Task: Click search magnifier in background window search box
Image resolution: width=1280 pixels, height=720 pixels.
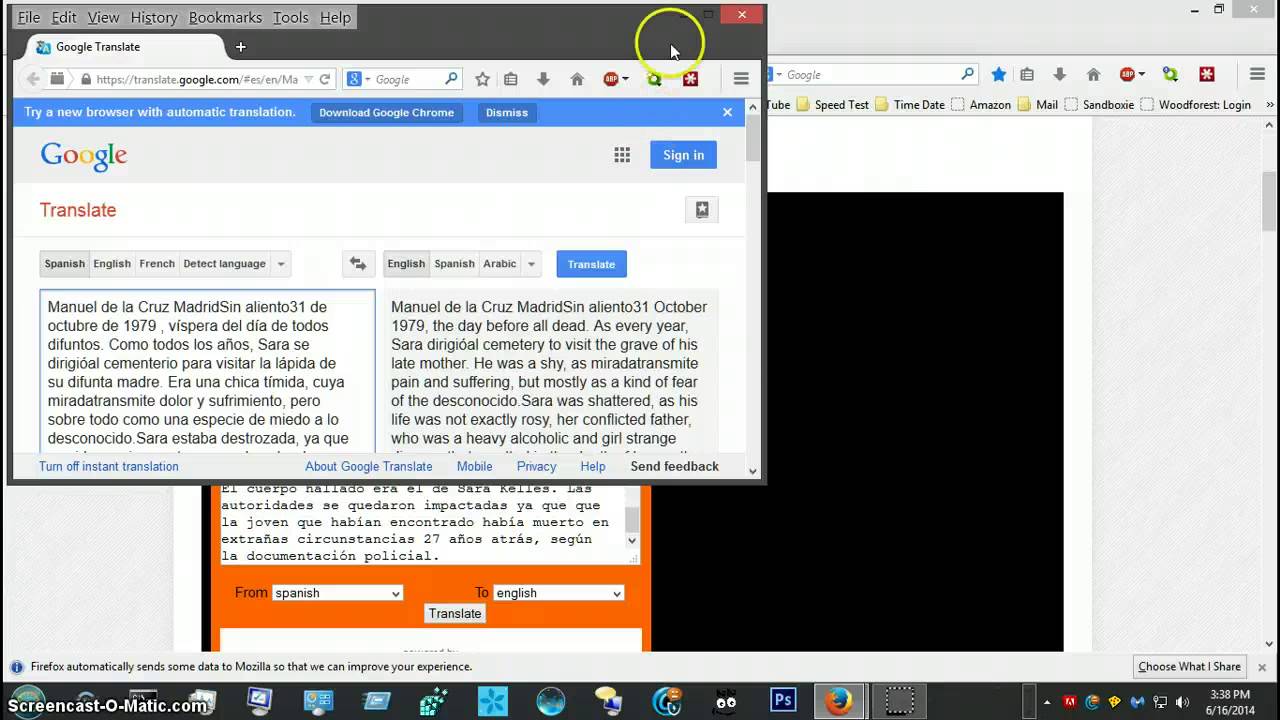Action: click(x=967, y=75)
